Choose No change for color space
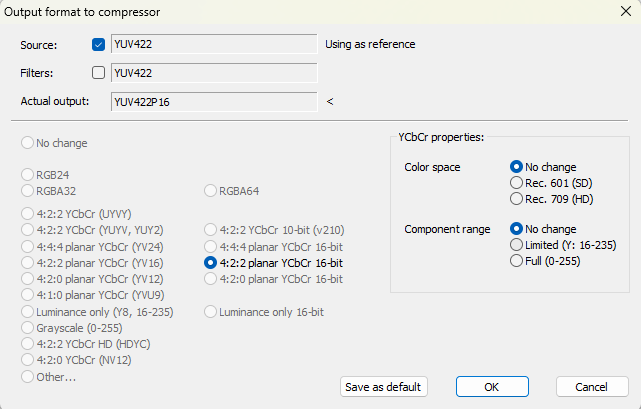The width and height of the screenshot is (641, 409). click(x=517, y=167)
